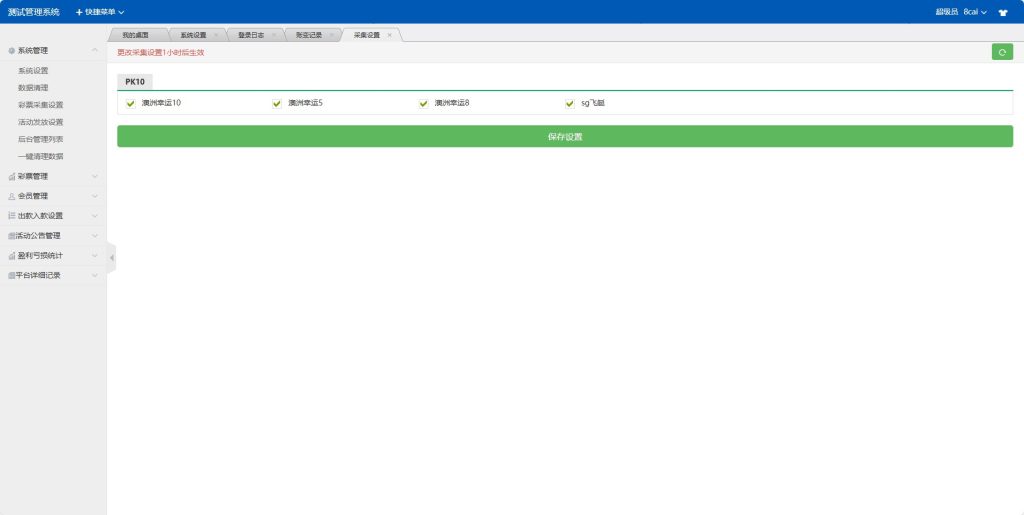Click the person icon beside 会员管理
Image resolution: width=1024 pixels, height=515 pixels.
[12, 196]
